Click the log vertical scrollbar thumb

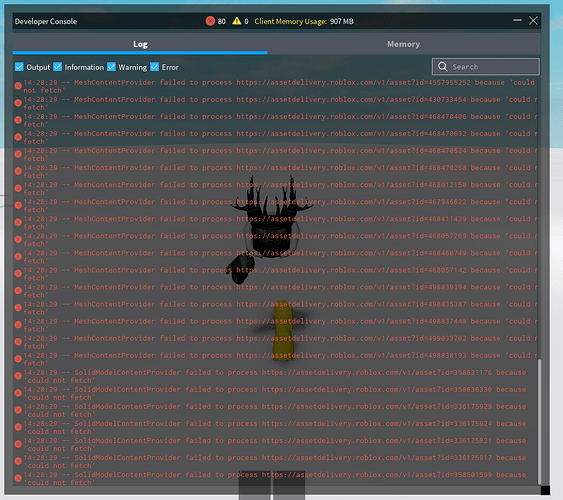[539, 422]
